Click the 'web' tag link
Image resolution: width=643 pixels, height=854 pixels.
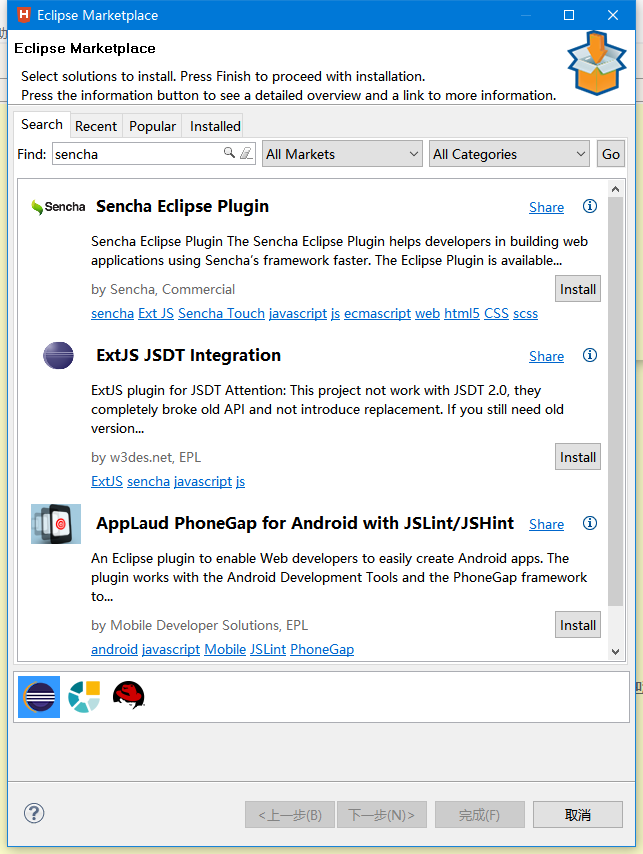tap(427, 314)
